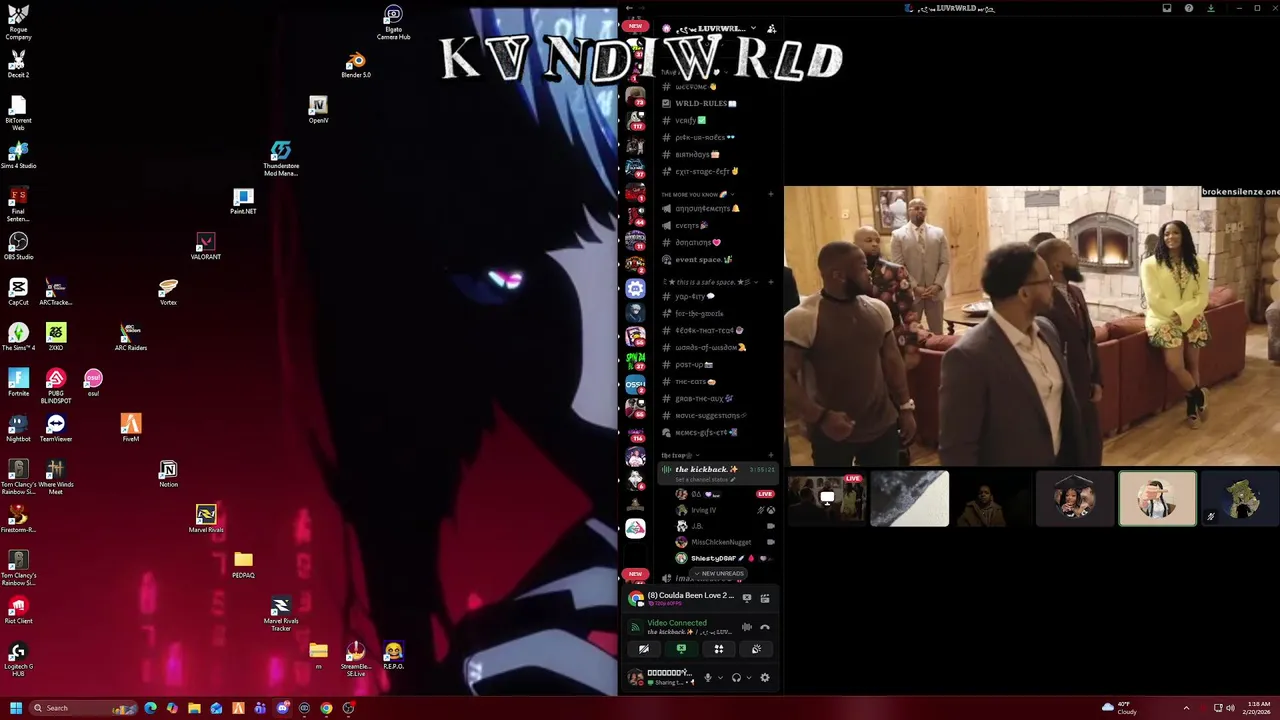
Task: Open Blender 5.0 desktop shortcut
Action: (356, 66)
